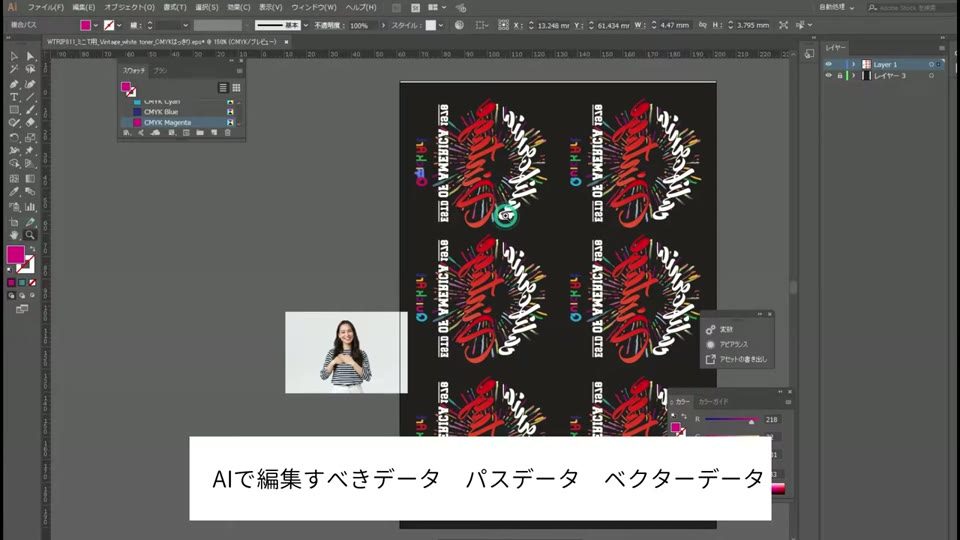This screenshot has height=540, width=960.
Task: Select the Type tool
Action: point(14,97)
